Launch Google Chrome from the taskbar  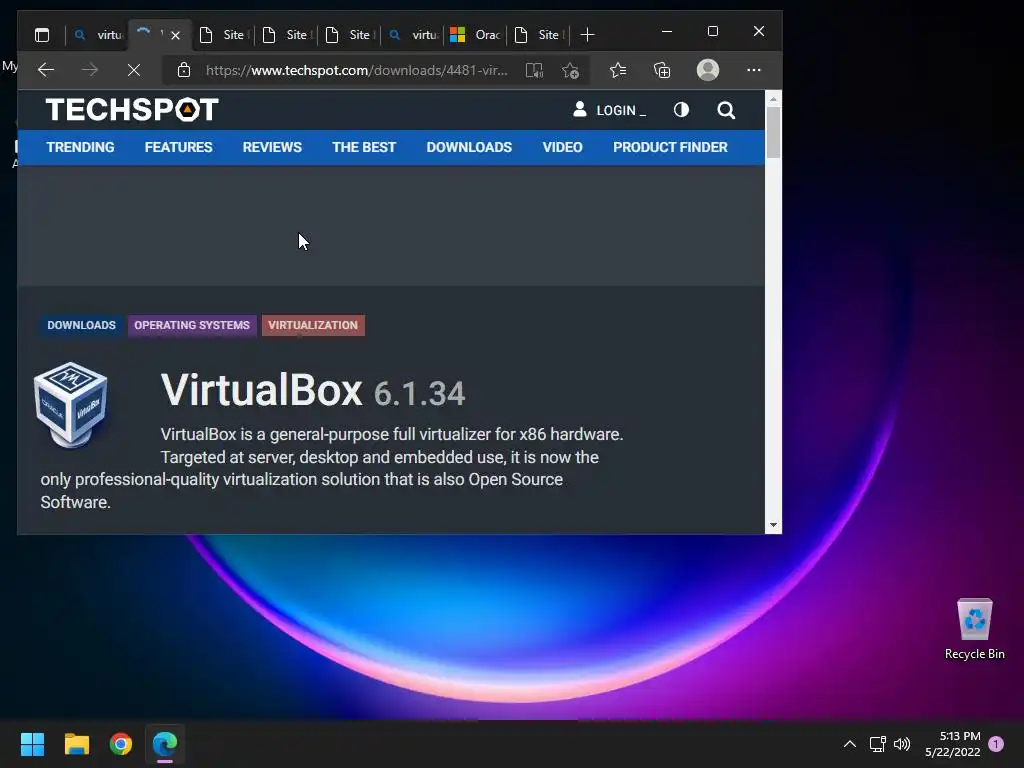121,744
